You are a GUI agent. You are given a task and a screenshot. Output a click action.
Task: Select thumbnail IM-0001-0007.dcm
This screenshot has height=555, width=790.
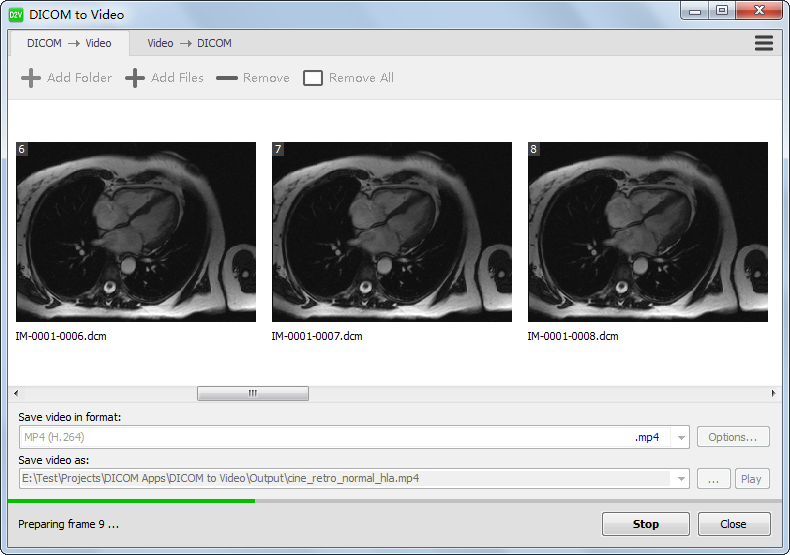[x=392, y=232]
